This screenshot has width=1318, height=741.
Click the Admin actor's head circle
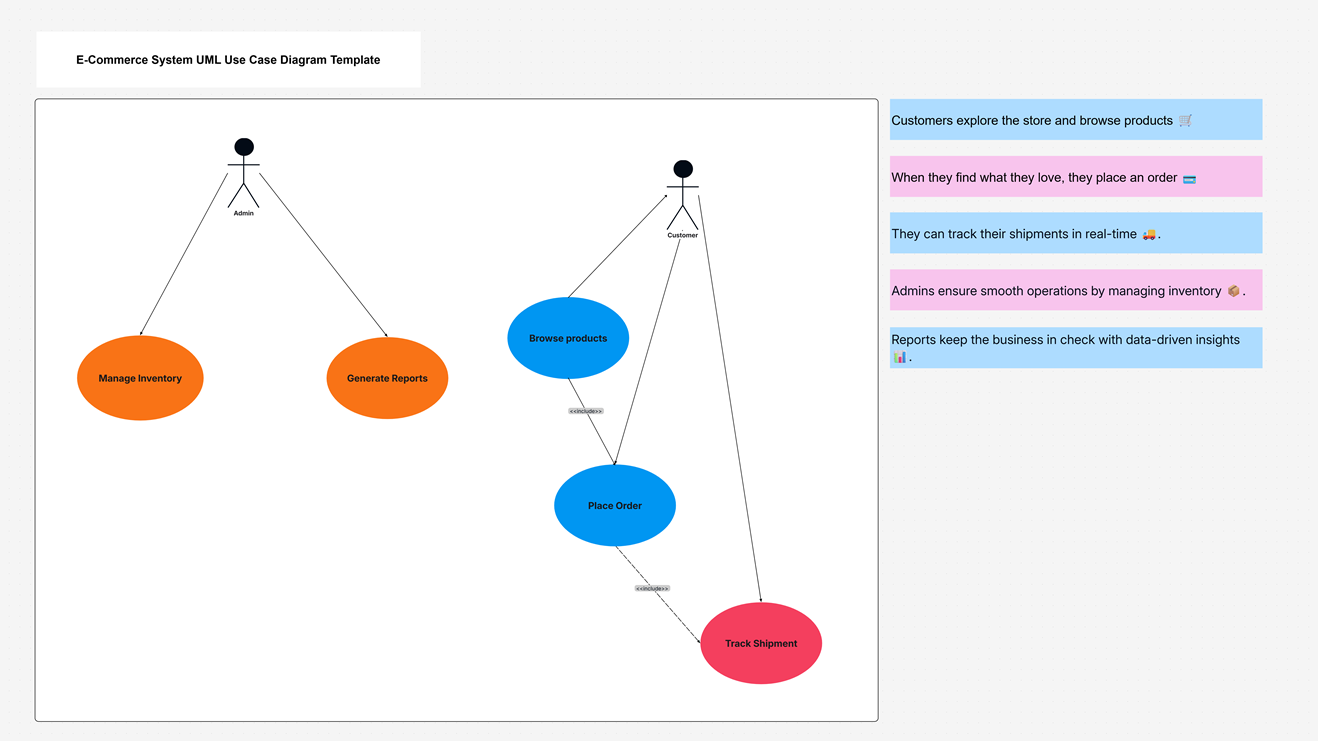[244, 146]
